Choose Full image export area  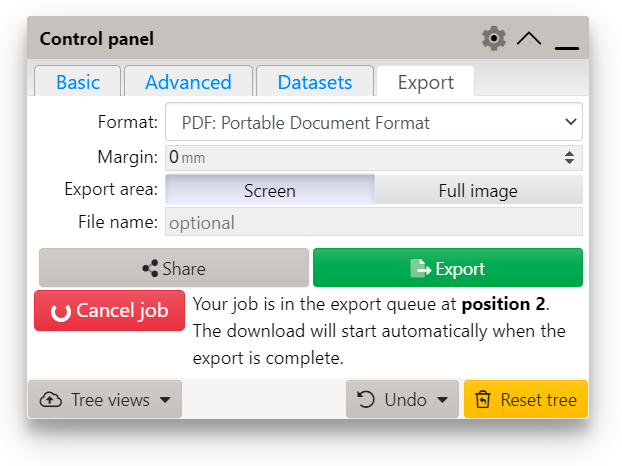click(x=478, y=190)
